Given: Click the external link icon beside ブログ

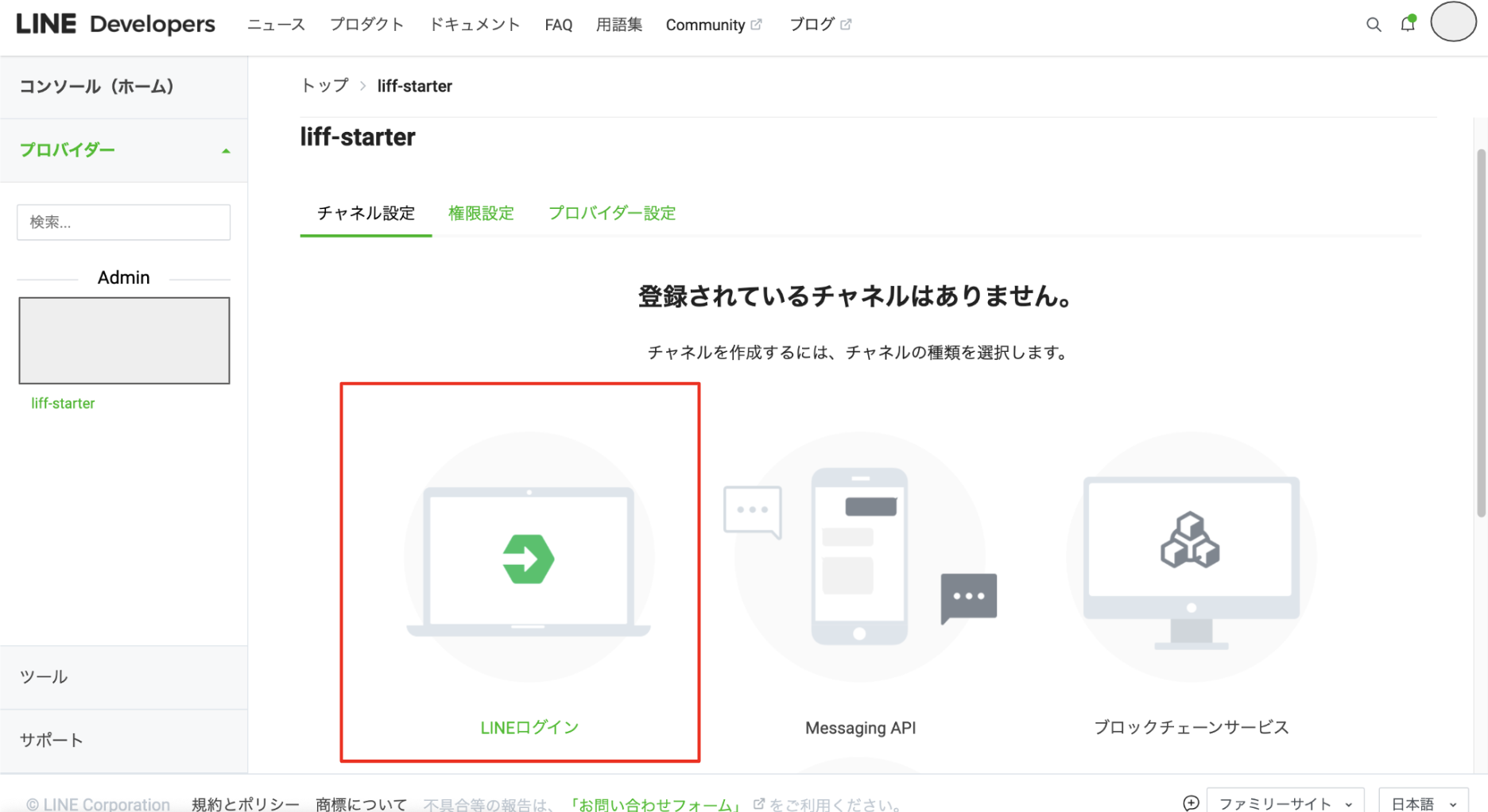Looking at the screenshot, I should click(x=845, y=23).
